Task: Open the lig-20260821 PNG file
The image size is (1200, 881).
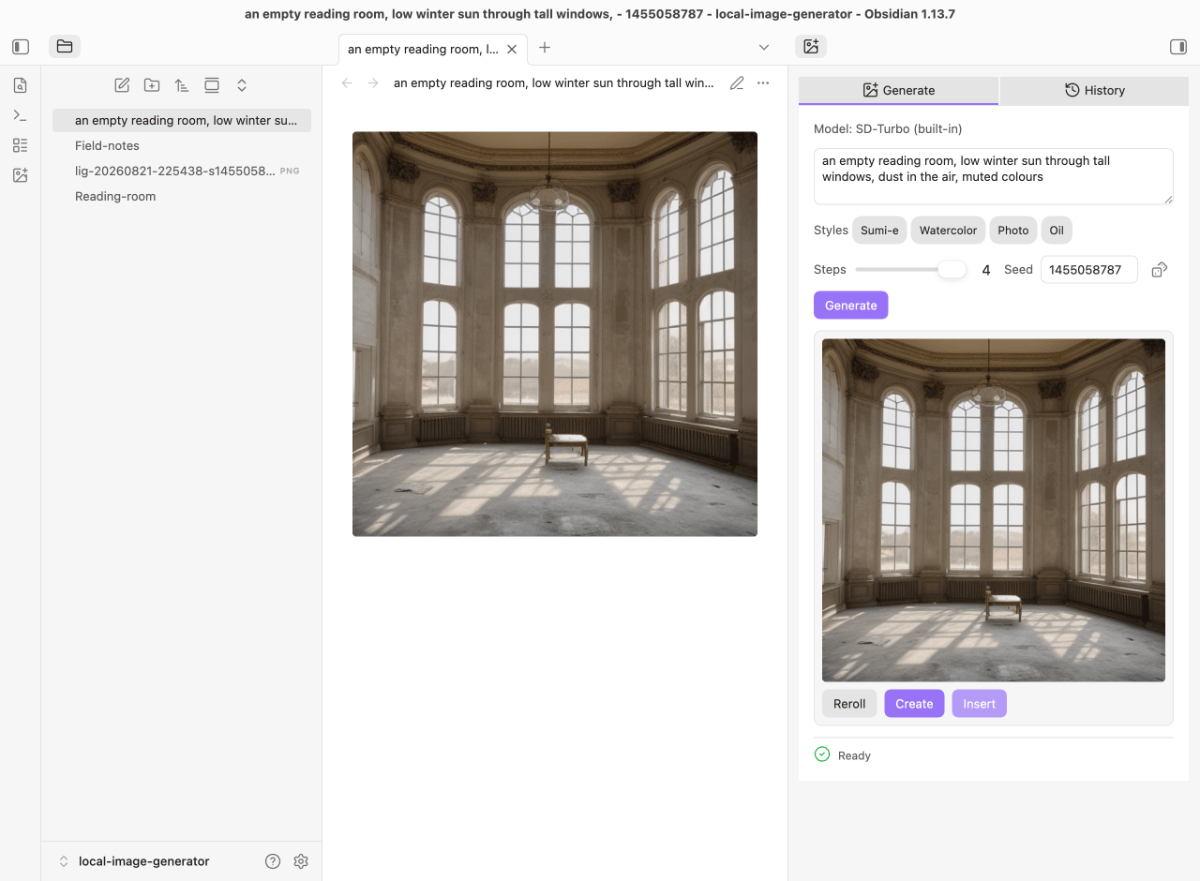Action: (181, 171)
